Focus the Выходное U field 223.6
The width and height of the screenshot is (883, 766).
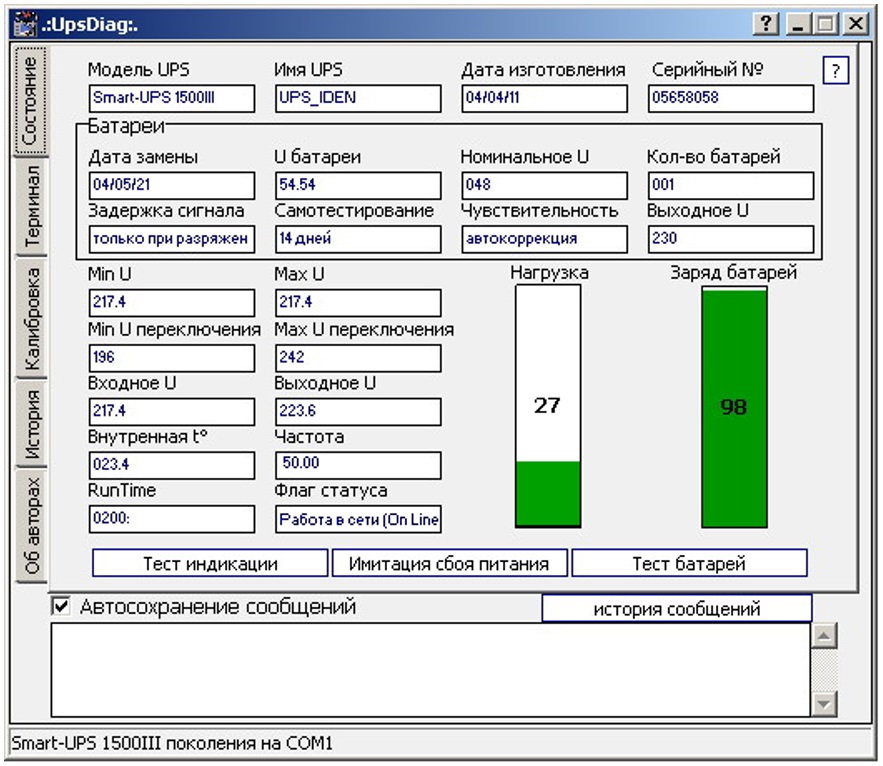pos(358,412)
